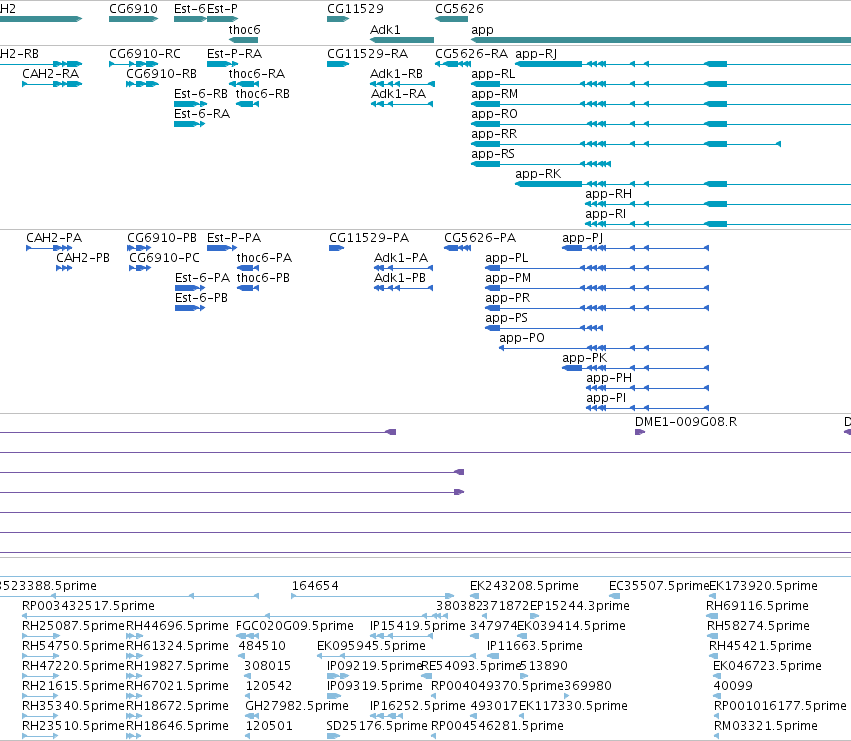
Task: Select the app-PK protein
Action: coord(585,358)
